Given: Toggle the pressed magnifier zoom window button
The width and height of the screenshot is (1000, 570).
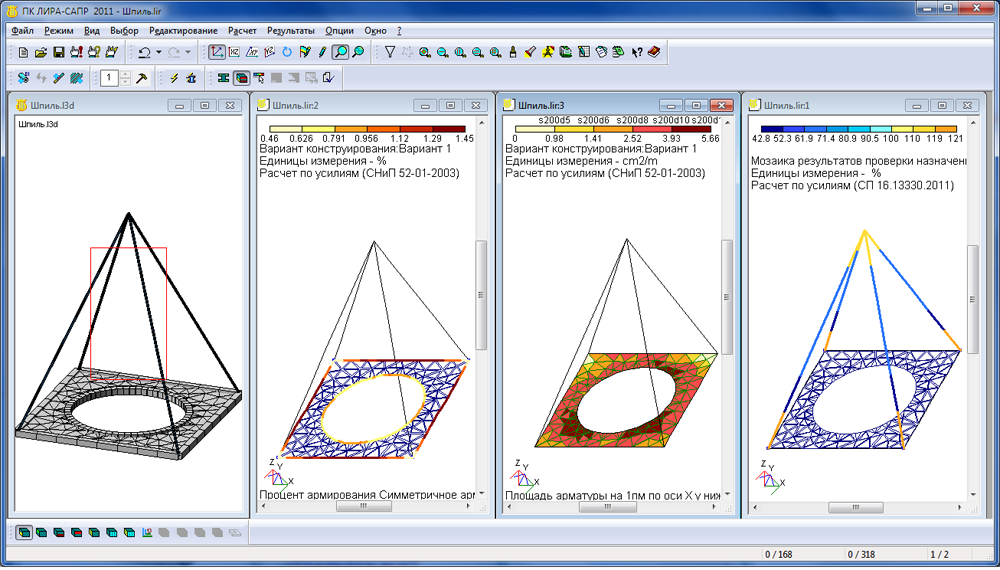Looking at the screenshot, I should click(x=340, y=52).
